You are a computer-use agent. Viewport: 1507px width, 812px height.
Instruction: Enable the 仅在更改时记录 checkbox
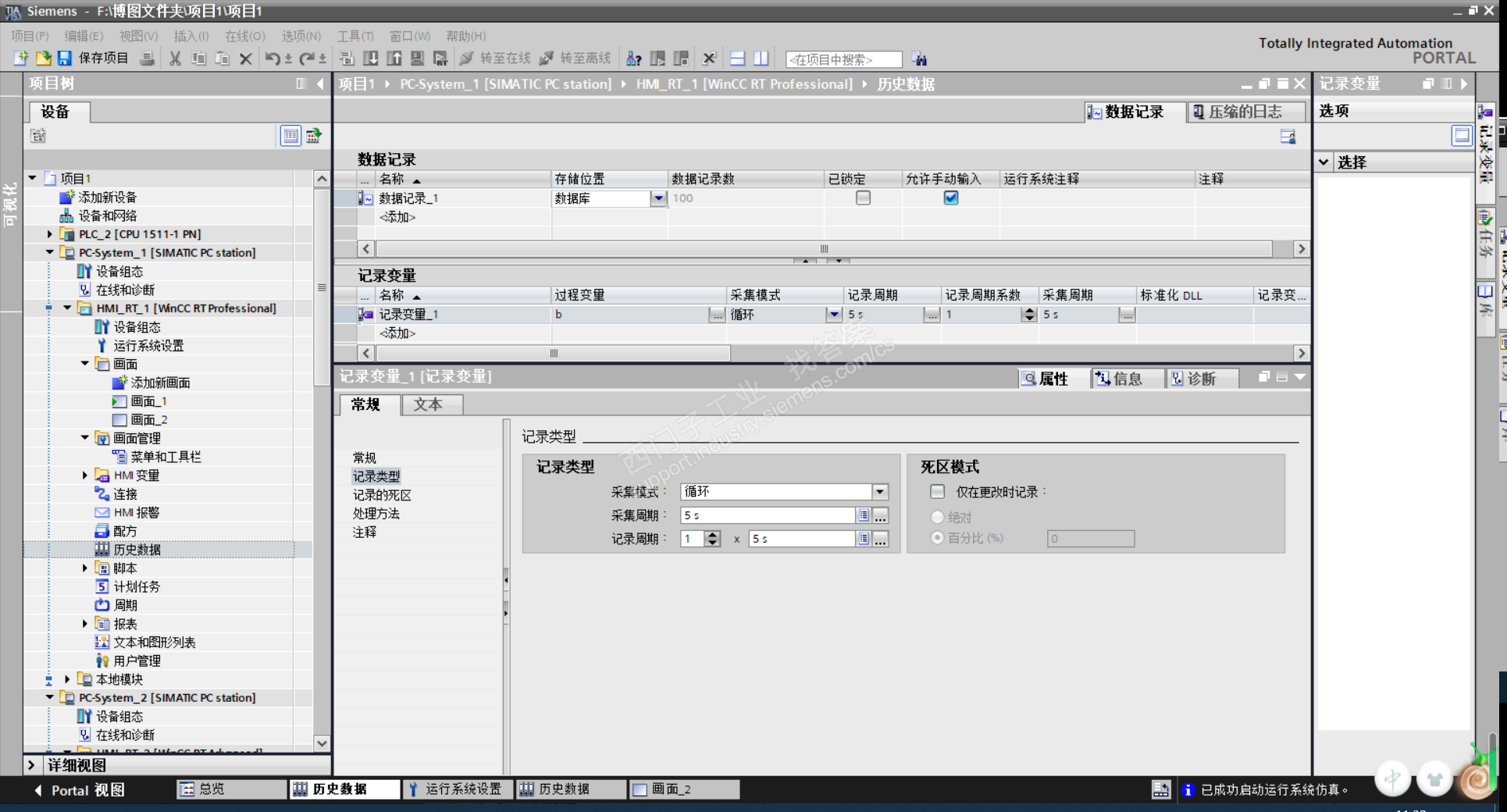(x=938, y=492)
